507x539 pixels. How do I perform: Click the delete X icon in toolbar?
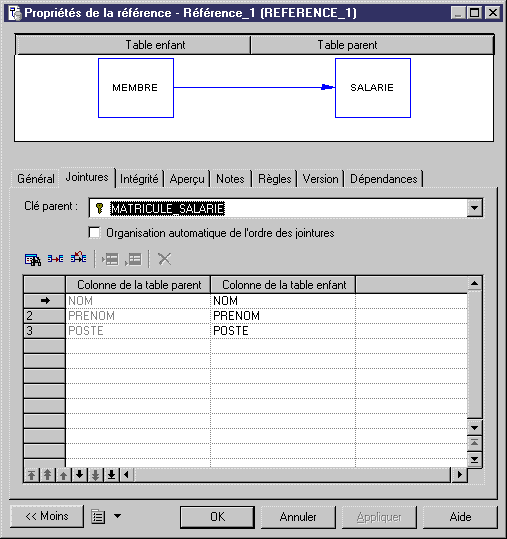[x=164, y=259]
